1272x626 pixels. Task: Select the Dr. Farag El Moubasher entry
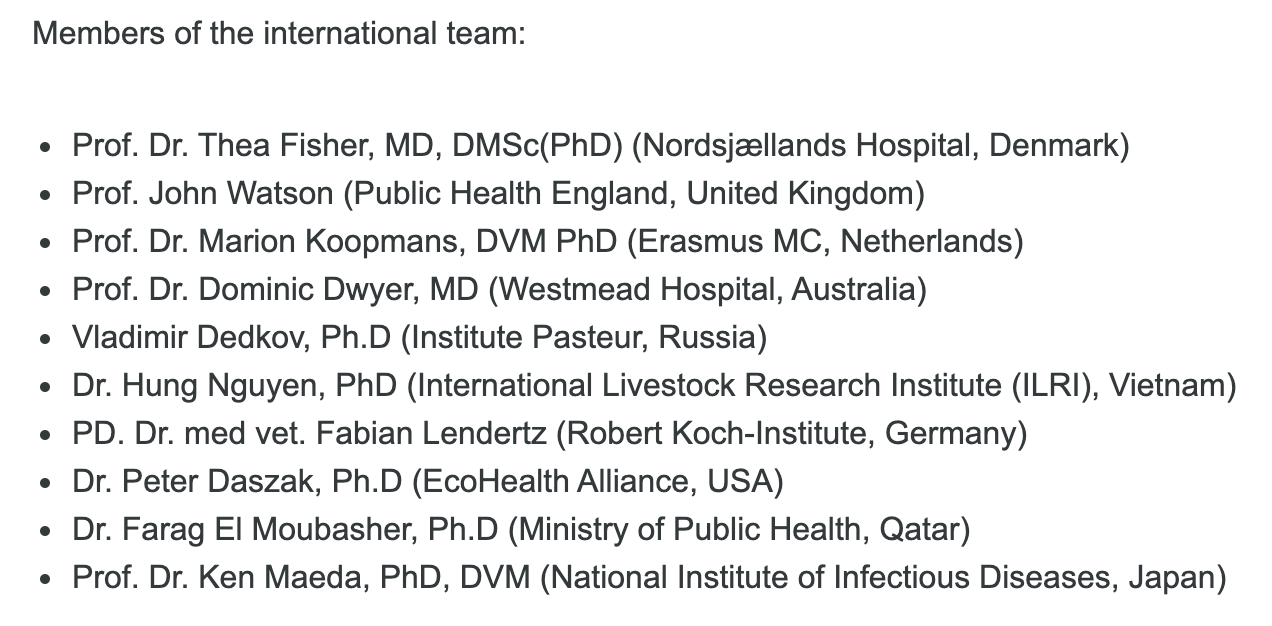tap(521, 530)
